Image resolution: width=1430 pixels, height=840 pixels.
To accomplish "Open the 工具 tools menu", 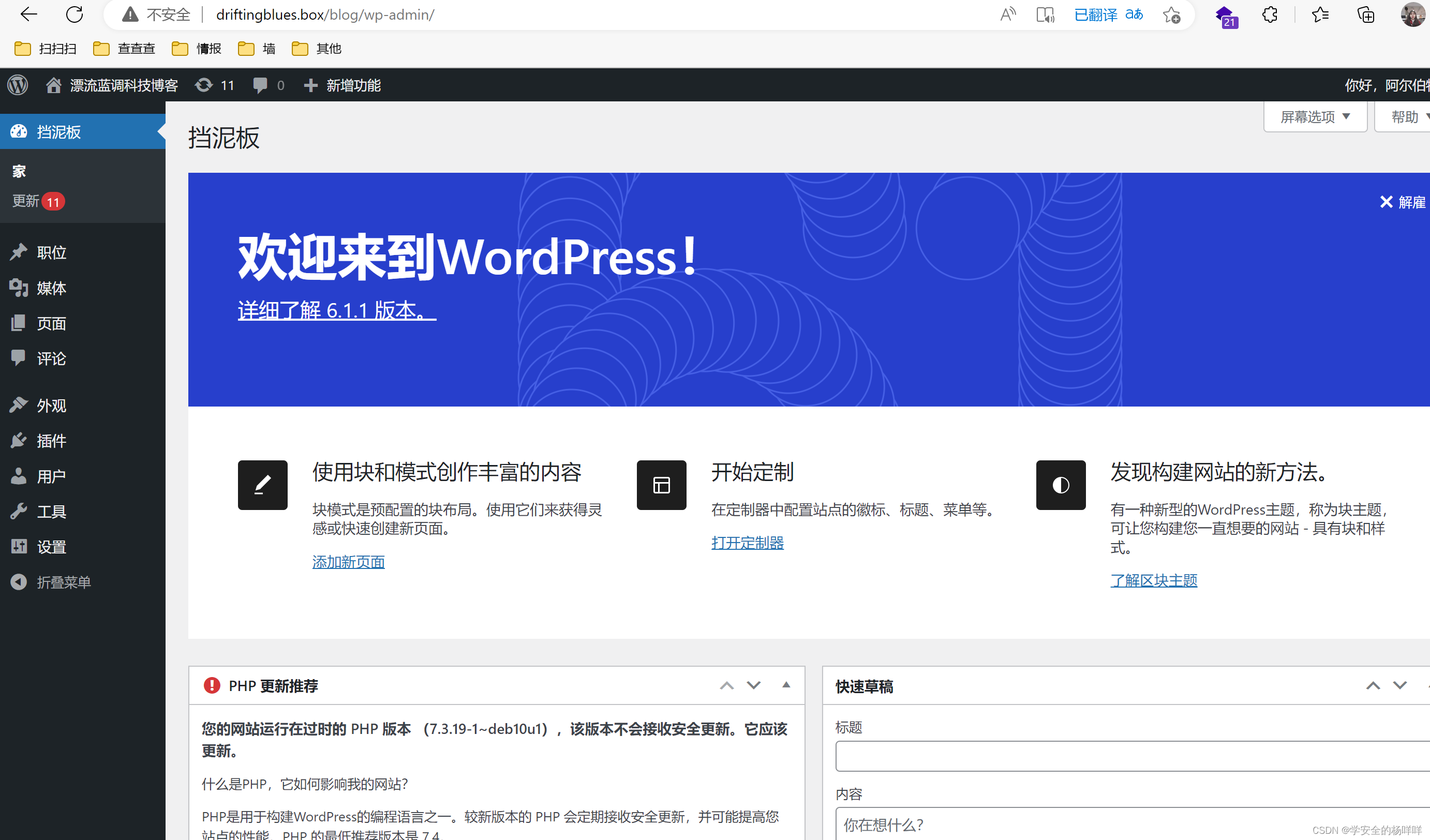I will (83, 512).
